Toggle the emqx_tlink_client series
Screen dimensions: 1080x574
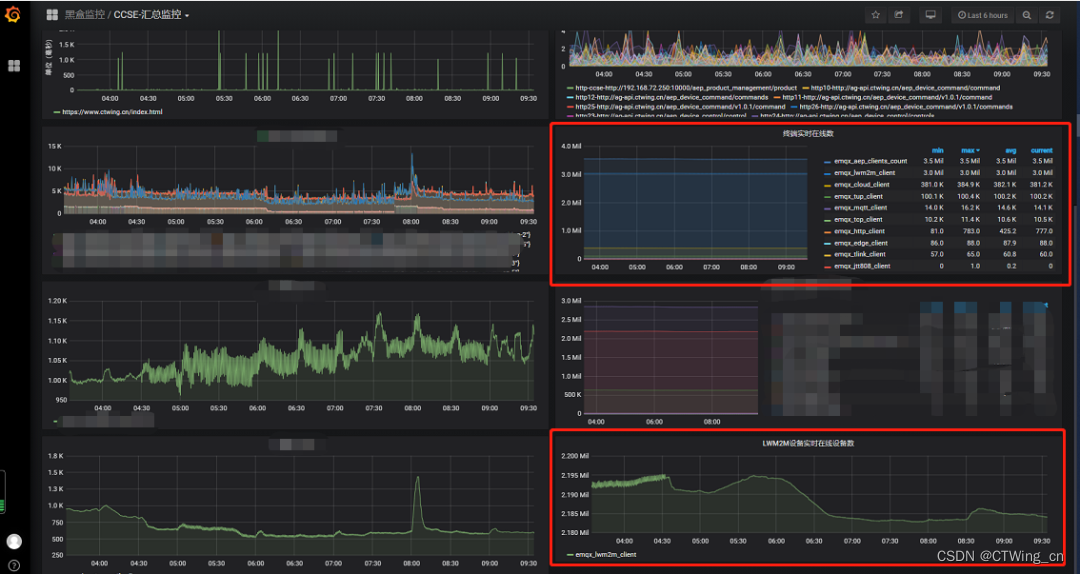pyautogui.click(x=860, y=254)
